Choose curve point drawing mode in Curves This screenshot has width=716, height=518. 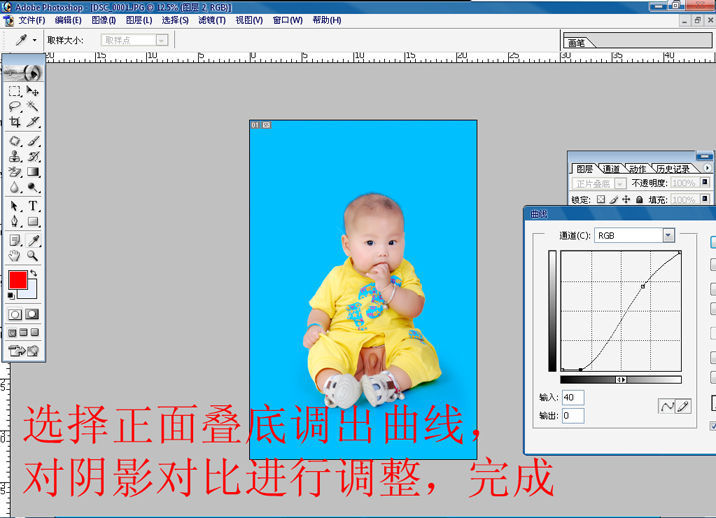click(666, 406)
